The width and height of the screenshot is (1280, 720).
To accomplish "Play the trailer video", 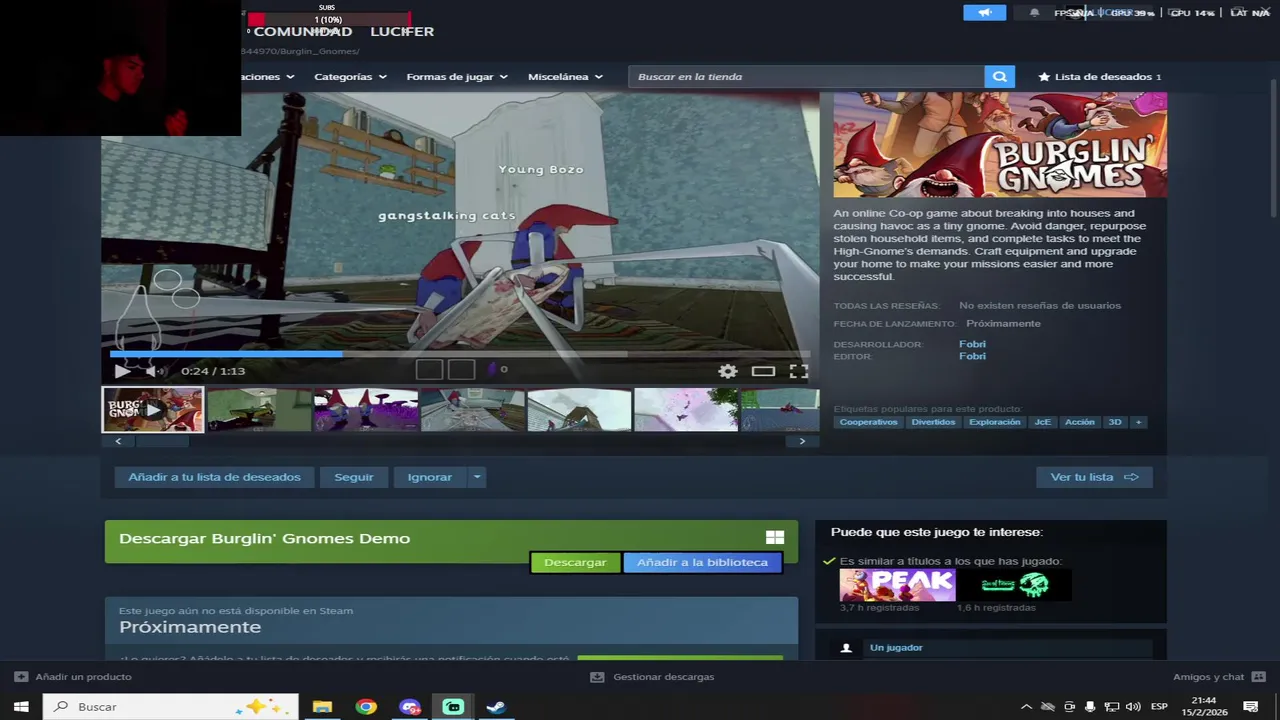I will [121, 371].
